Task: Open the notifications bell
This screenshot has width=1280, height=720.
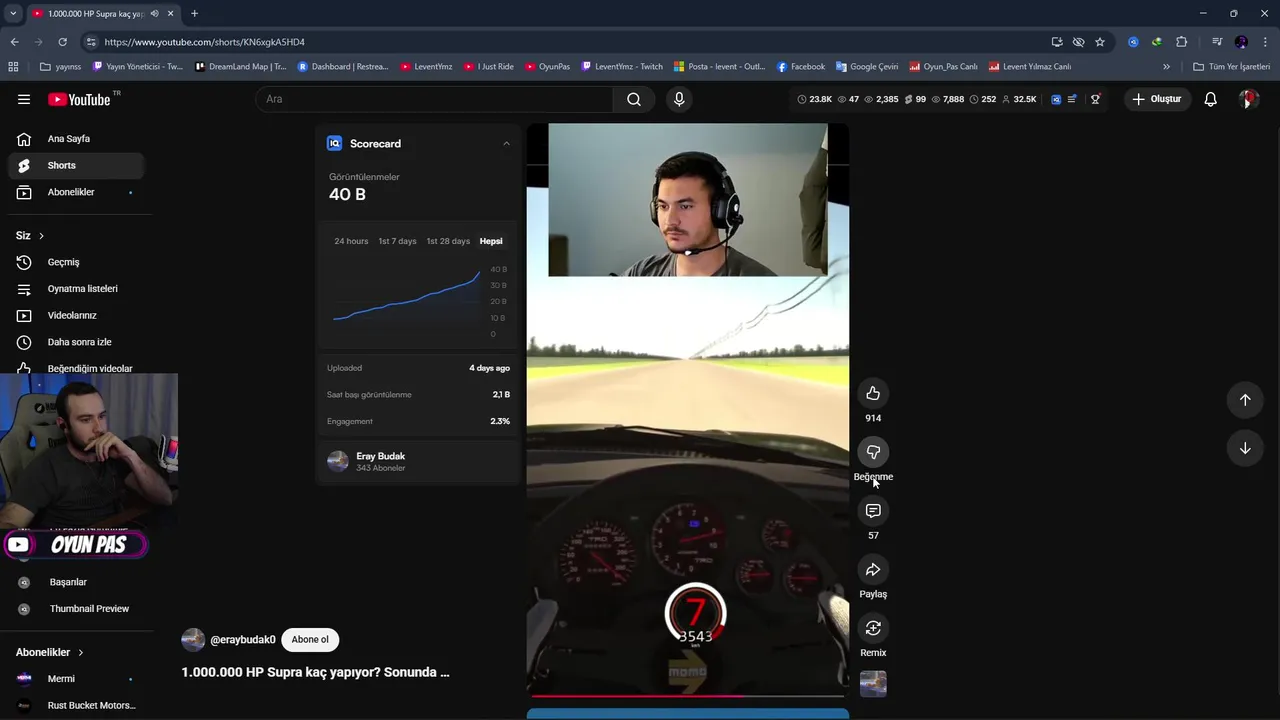Action: coord(1210,99)
